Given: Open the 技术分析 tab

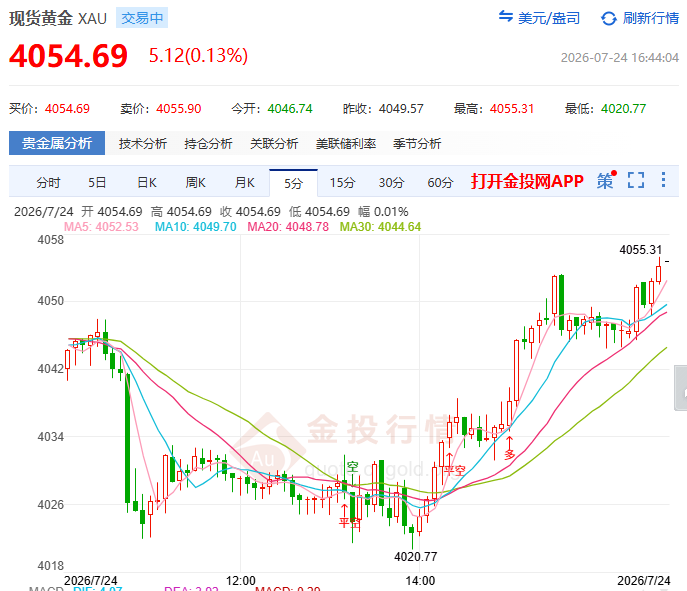Looking at the screenshot, I should [x=142, y=143].
